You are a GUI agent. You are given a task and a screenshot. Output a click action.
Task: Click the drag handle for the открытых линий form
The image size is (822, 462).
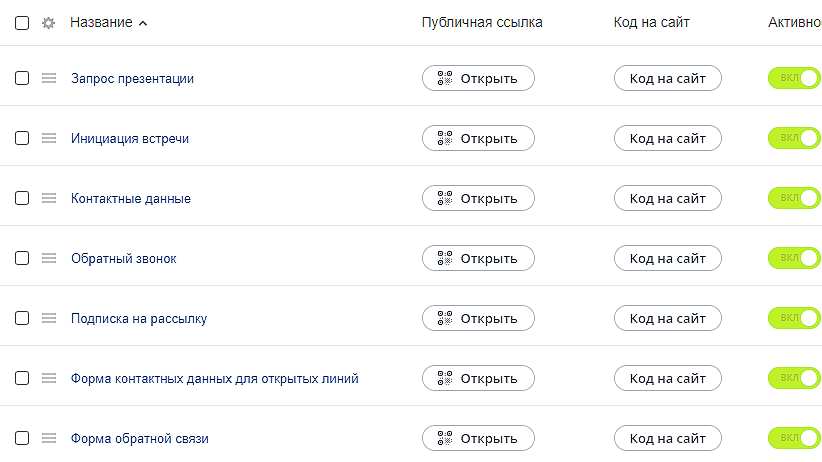click(x=48, y=379)
